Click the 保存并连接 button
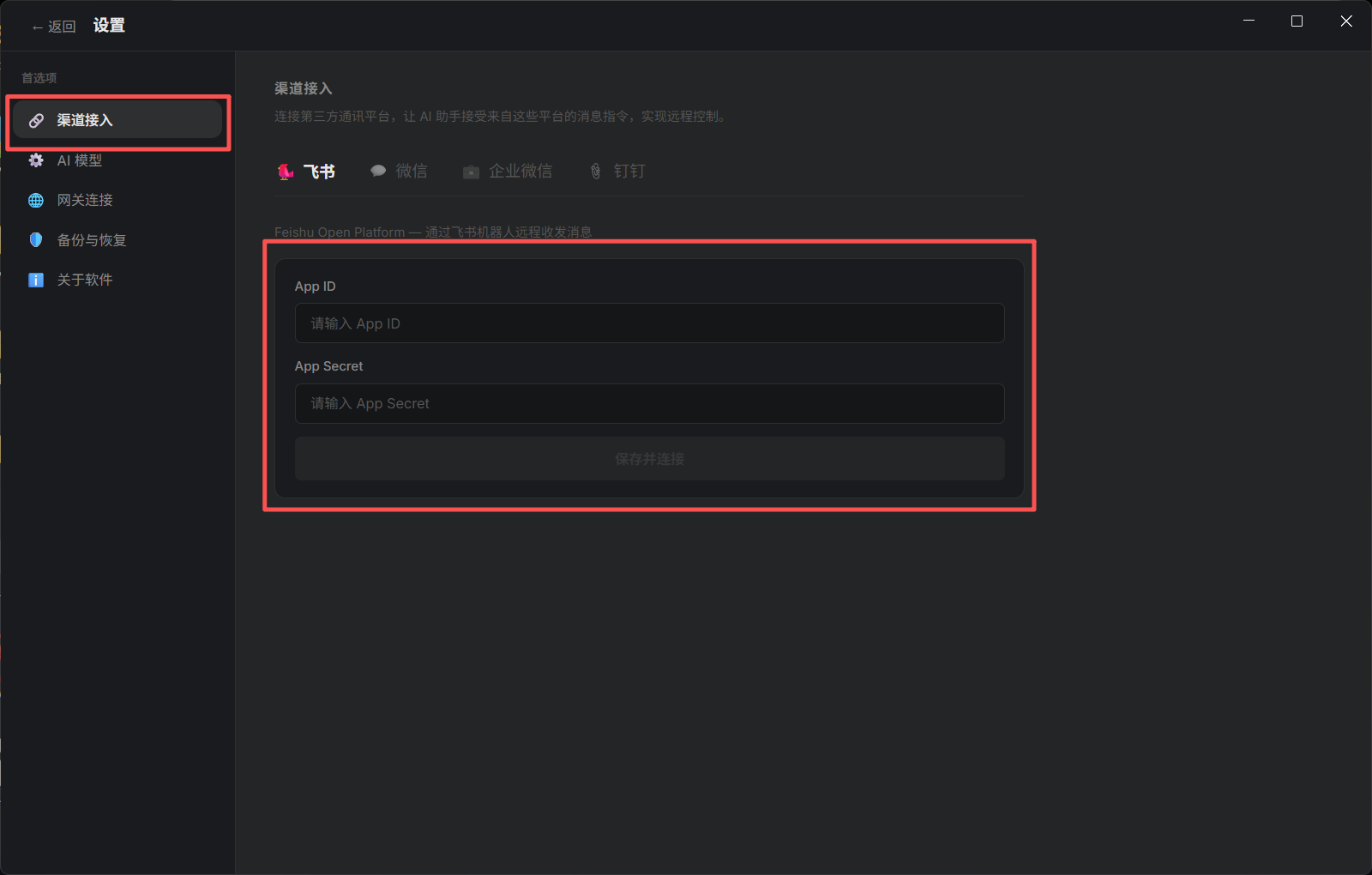 click(x=650, y=459)
